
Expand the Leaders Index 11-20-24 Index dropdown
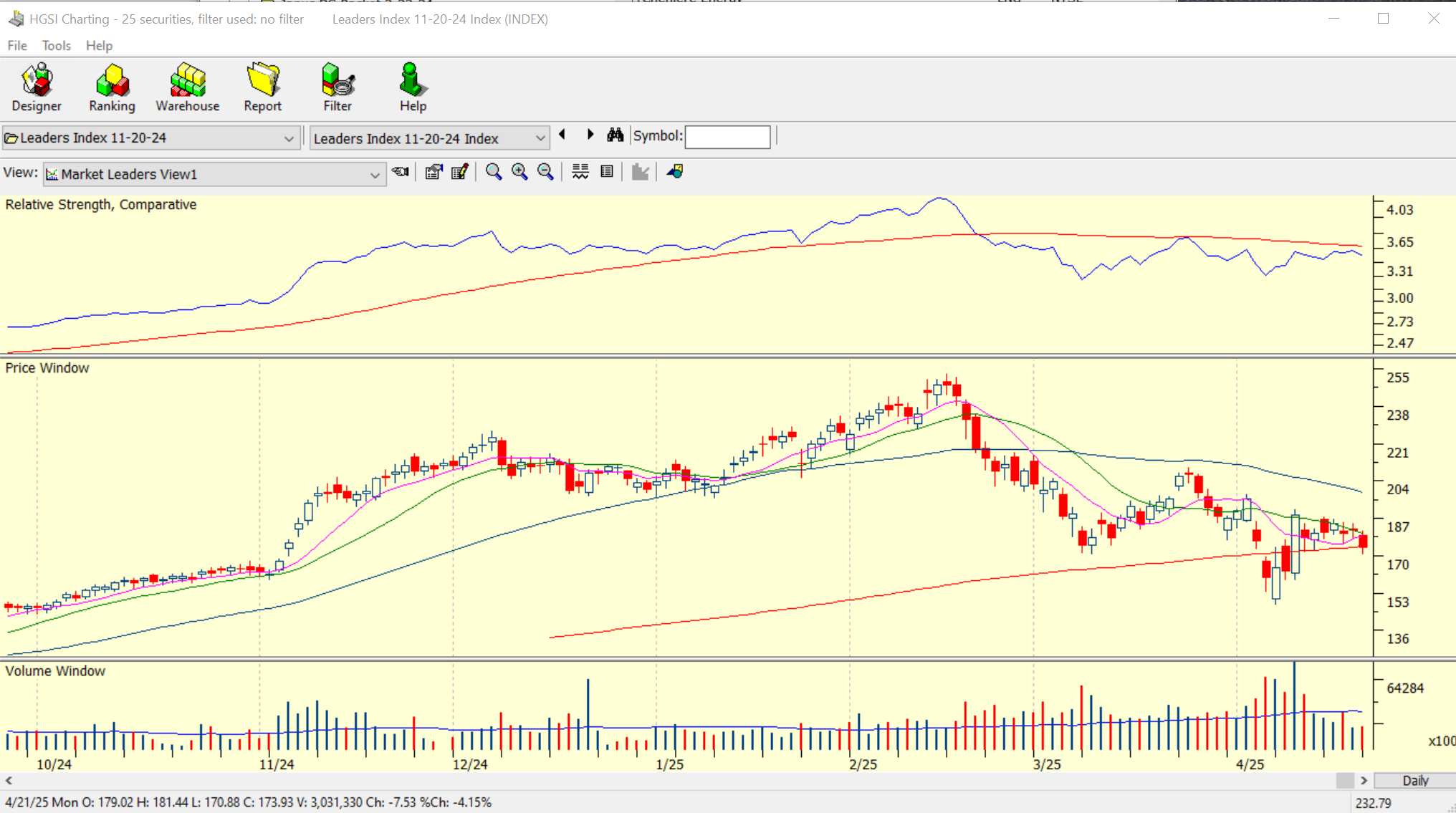point(540,138)
